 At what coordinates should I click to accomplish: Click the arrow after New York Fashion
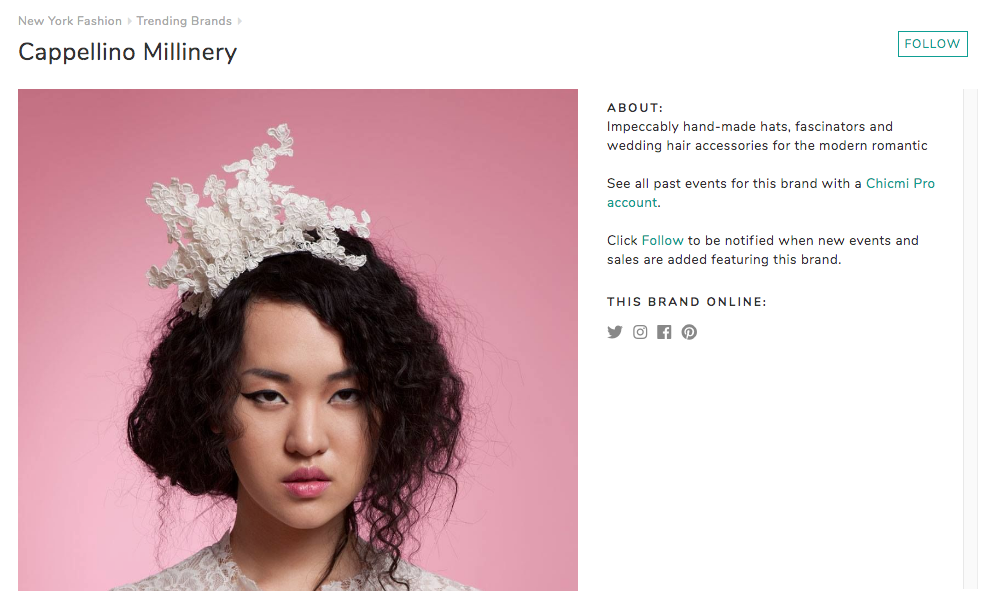point(129,22)
